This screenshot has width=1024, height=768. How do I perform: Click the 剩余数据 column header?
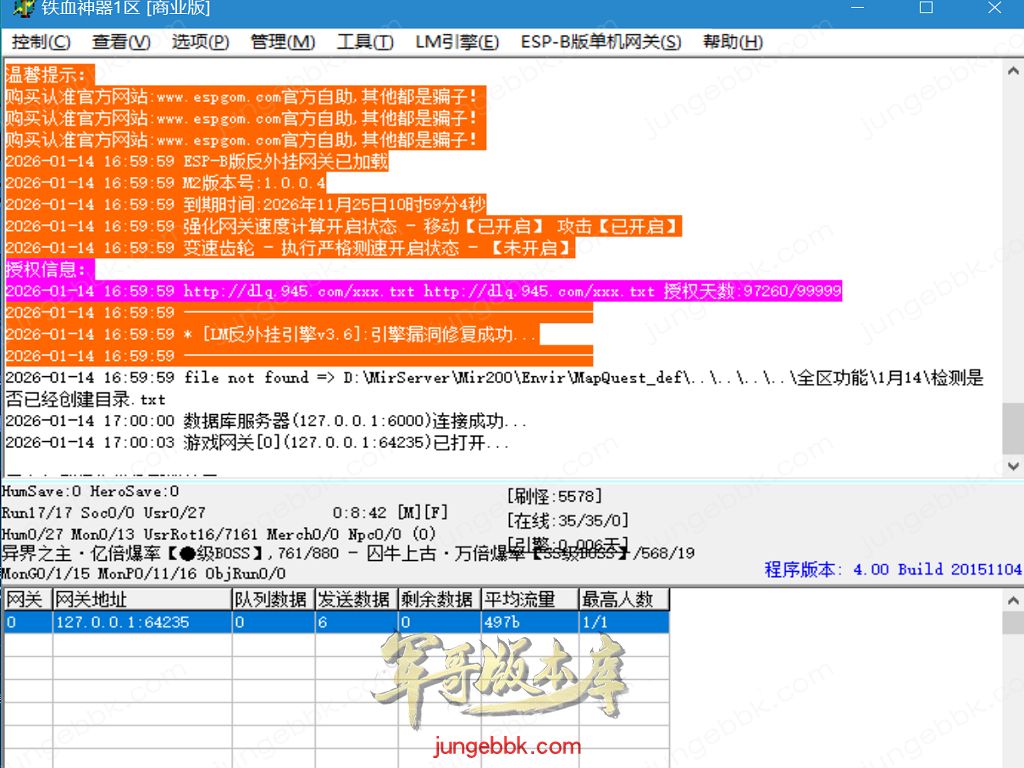coord(437,600)
